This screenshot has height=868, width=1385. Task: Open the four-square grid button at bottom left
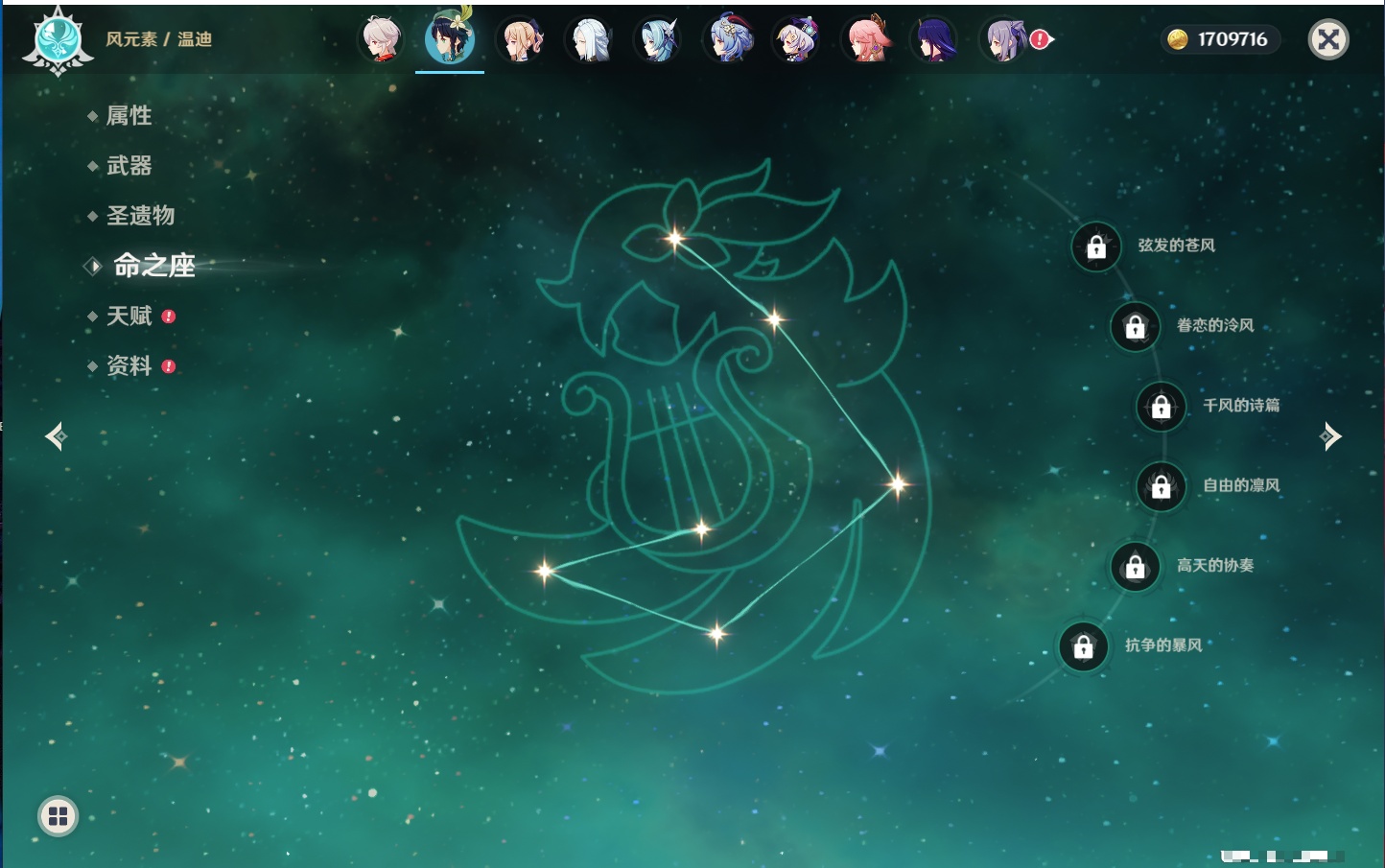[58, 816]
